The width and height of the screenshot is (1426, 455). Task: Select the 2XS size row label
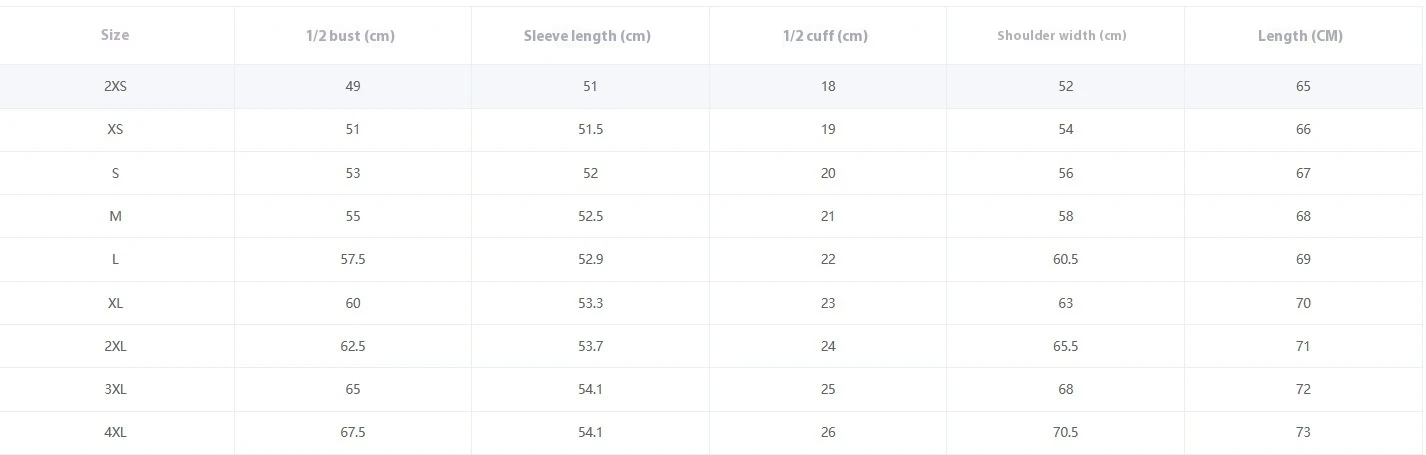(115, 86)
